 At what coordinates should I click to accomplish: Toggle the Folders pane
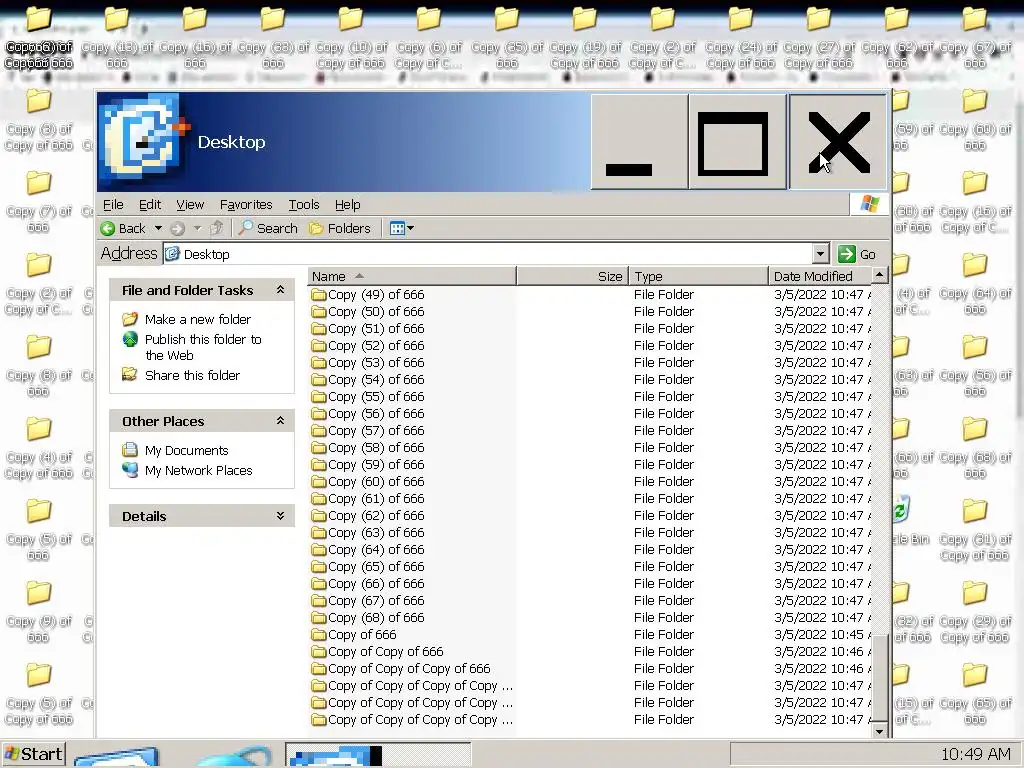pos(340,229)
